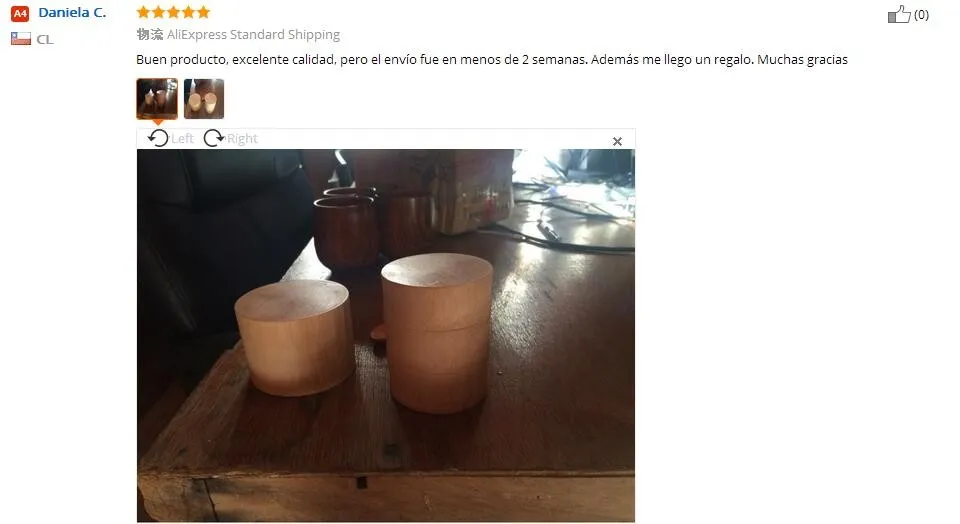
Task: Click the CL country code text
Action: point(45,40)
